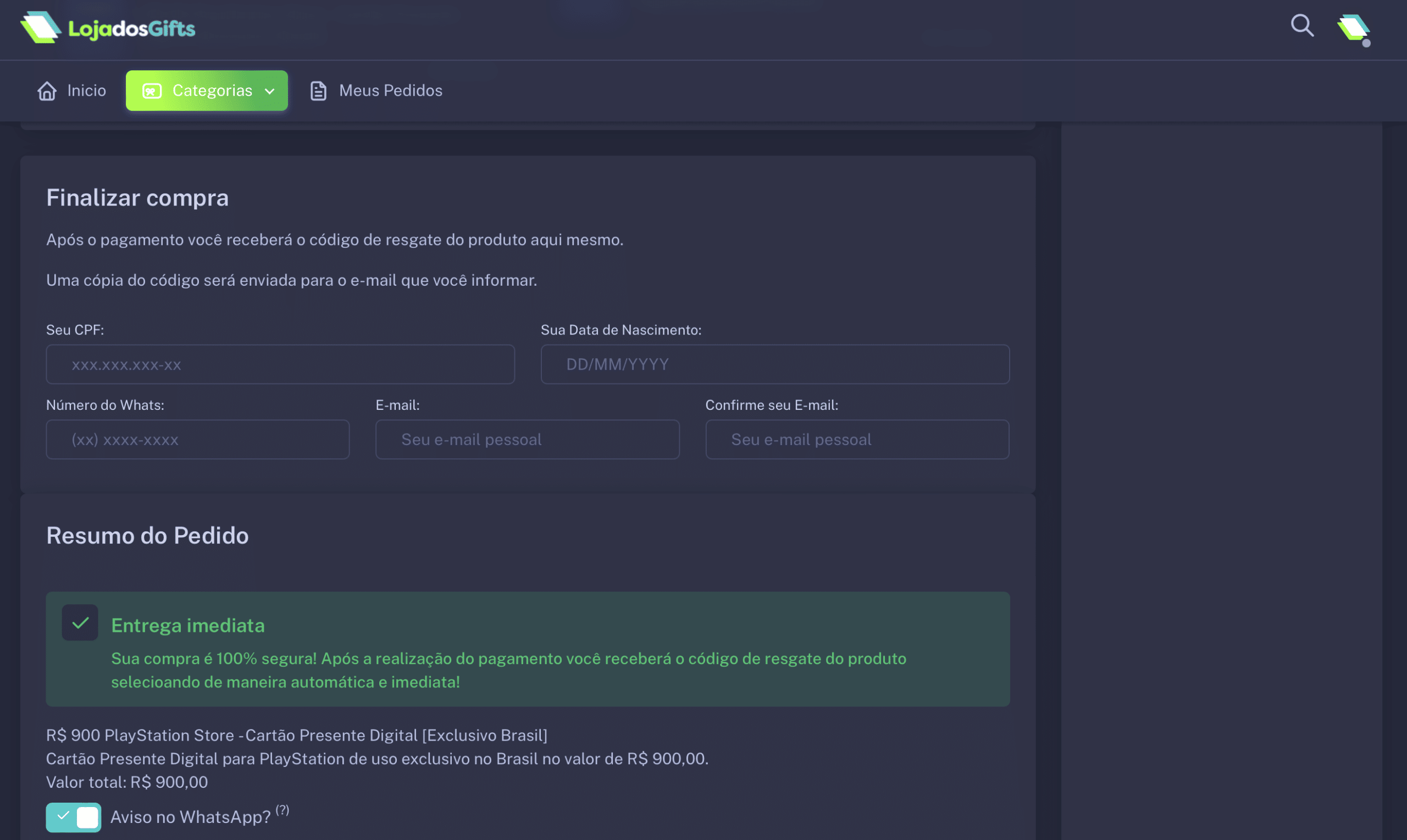Expand the Categorias dropdown chevron
The width and height of the screenshot is (1407, 840).
tap(270, 91)
